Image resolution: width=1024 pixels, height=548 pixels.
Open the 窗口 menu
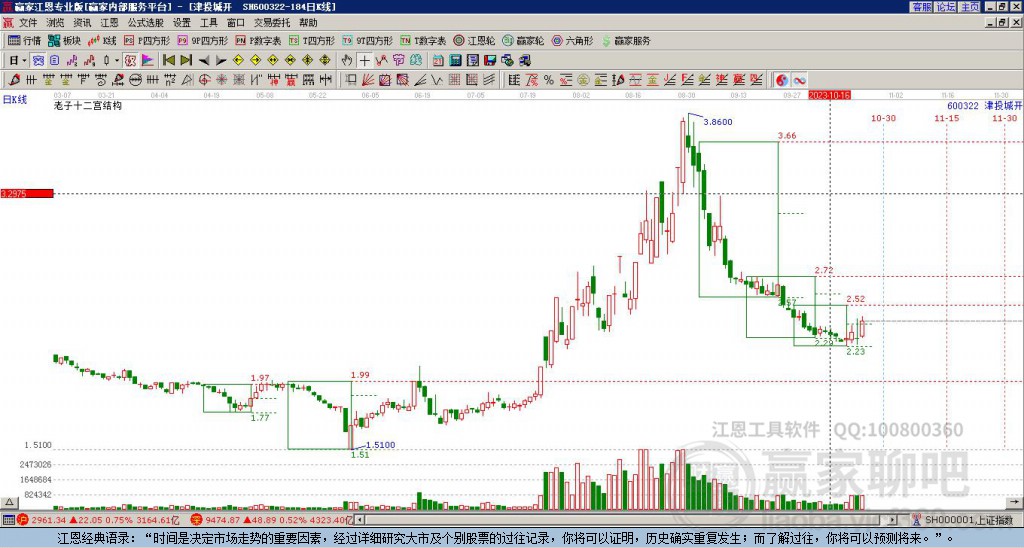(236, 23)
